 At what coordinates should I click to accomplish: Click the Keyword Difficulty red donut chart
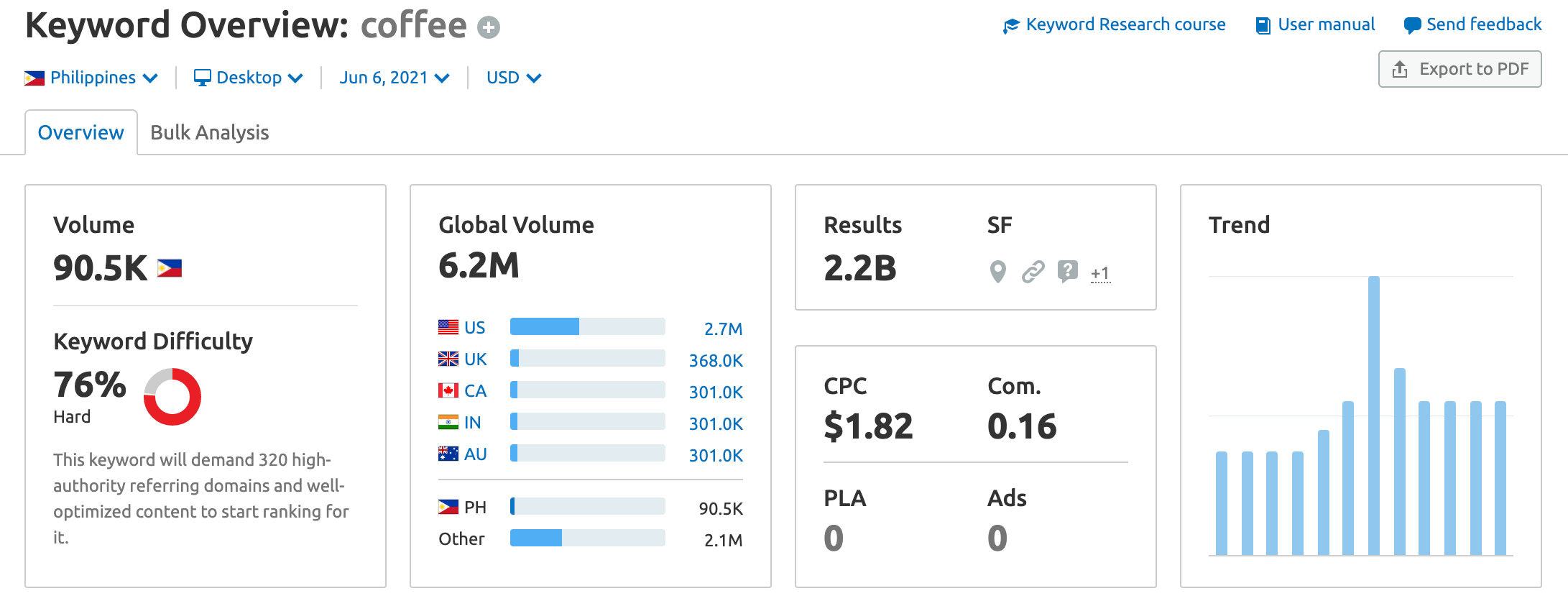click(172, 397)
